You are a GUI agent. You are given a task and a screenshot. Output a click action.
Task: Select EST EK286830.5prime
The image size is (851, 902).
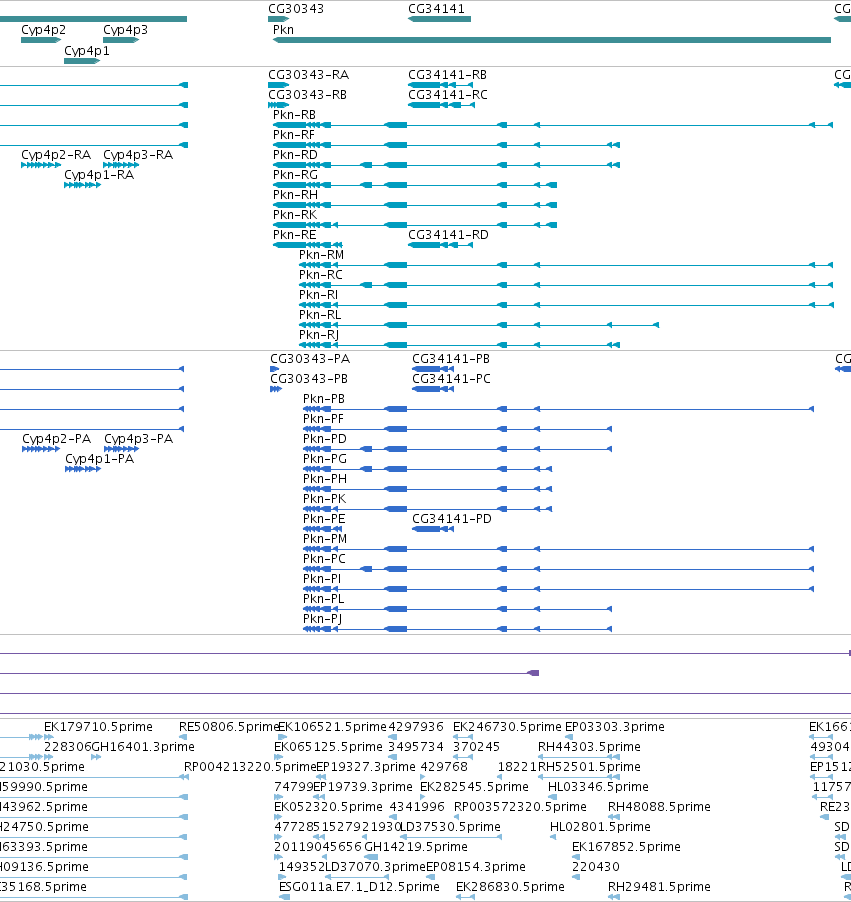click(x=510, y=886)
